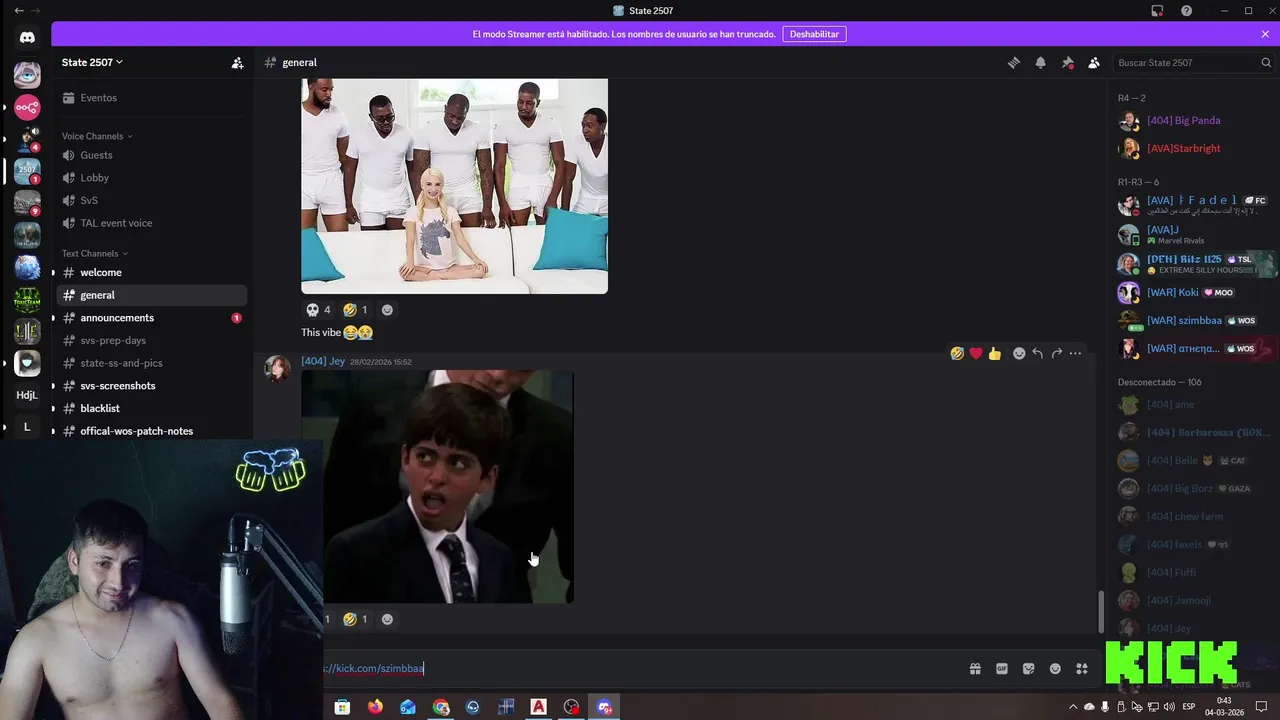Open the [404] Jey username

[323, 361]
